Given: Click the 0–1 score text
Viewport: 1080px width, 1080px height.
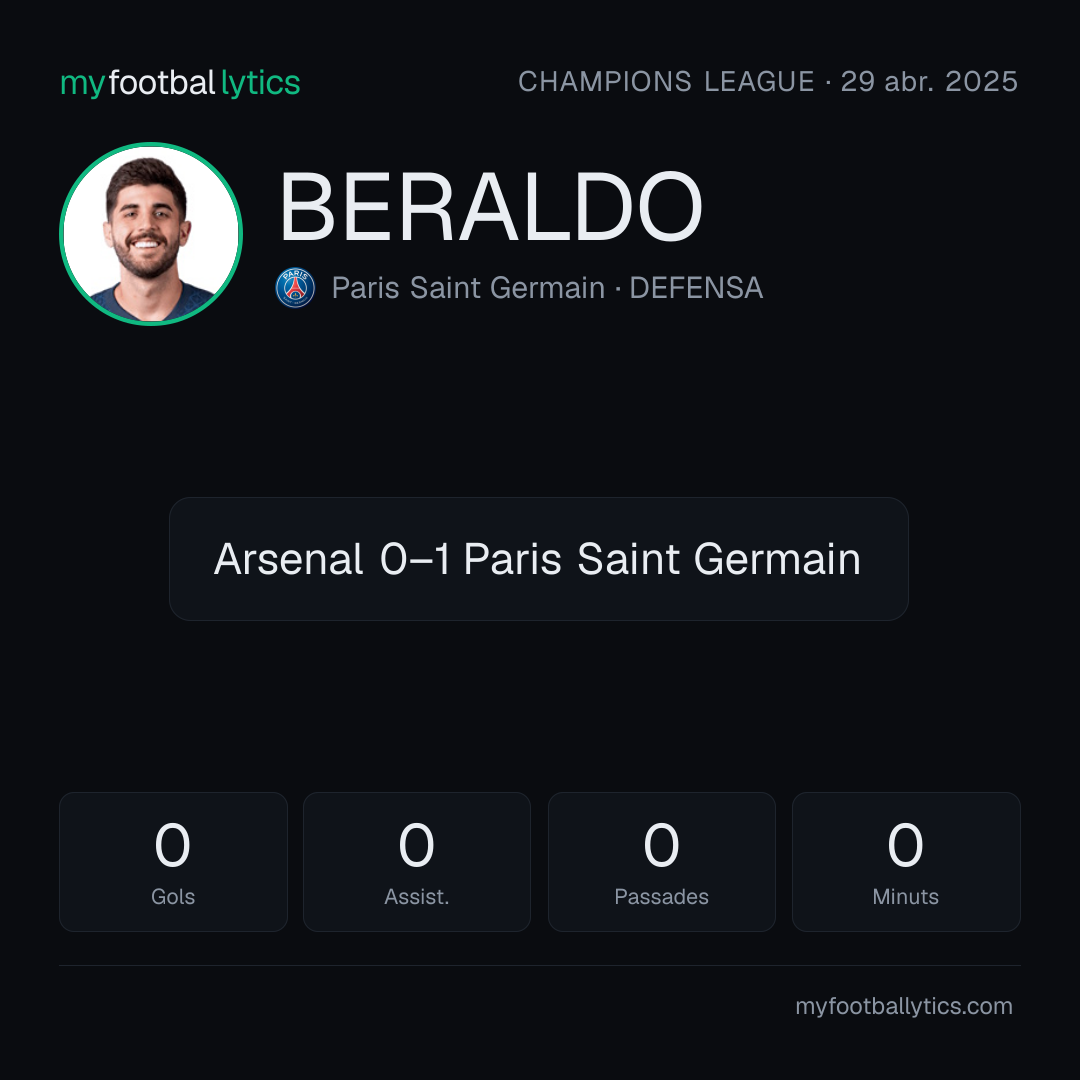Looking at the screenshot, I should (415, 559).
